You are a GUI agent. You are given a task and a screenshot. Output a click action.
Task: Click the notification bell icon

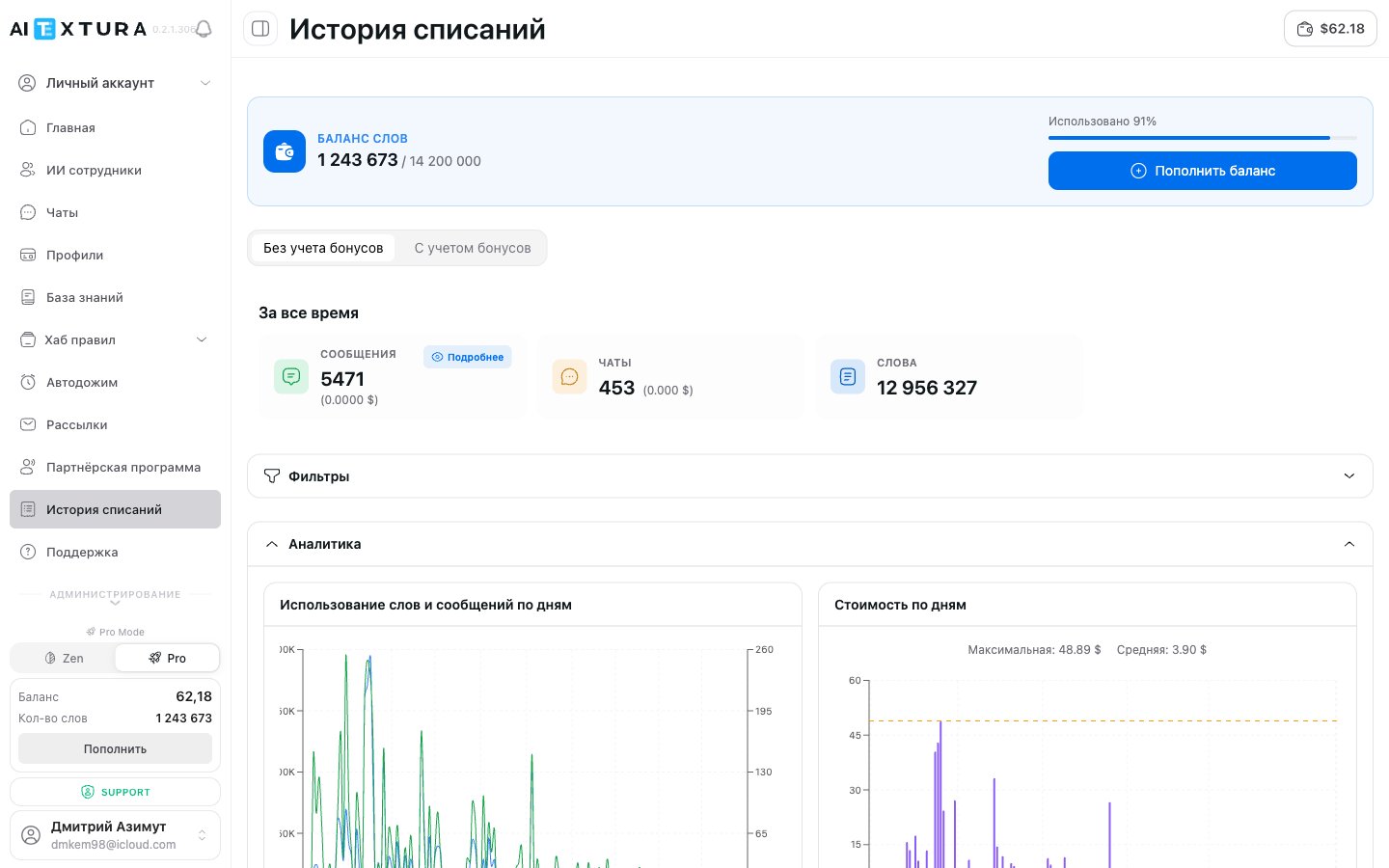(204, 29)
